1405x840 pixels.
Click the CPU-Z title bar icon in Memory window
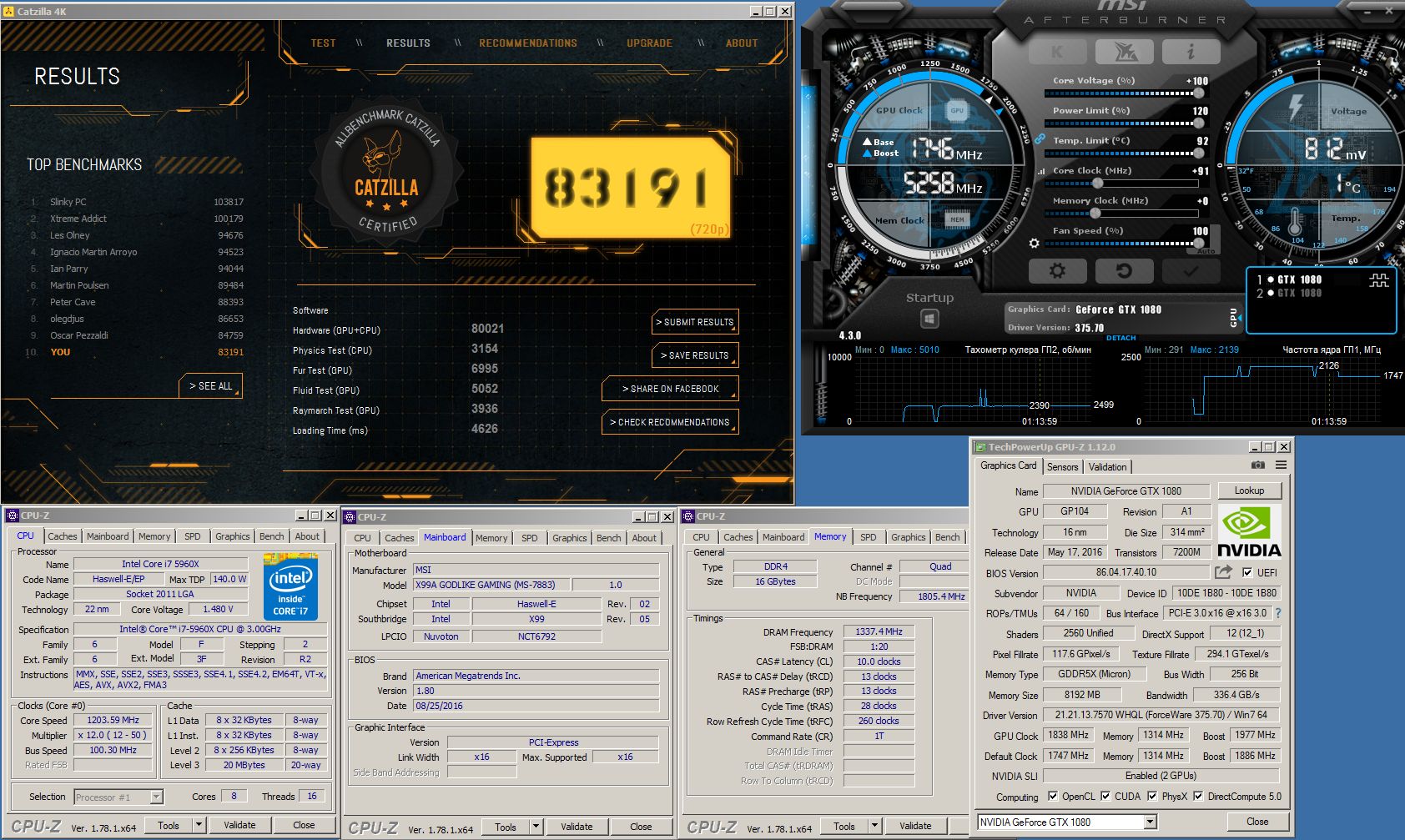coord(689,516)
